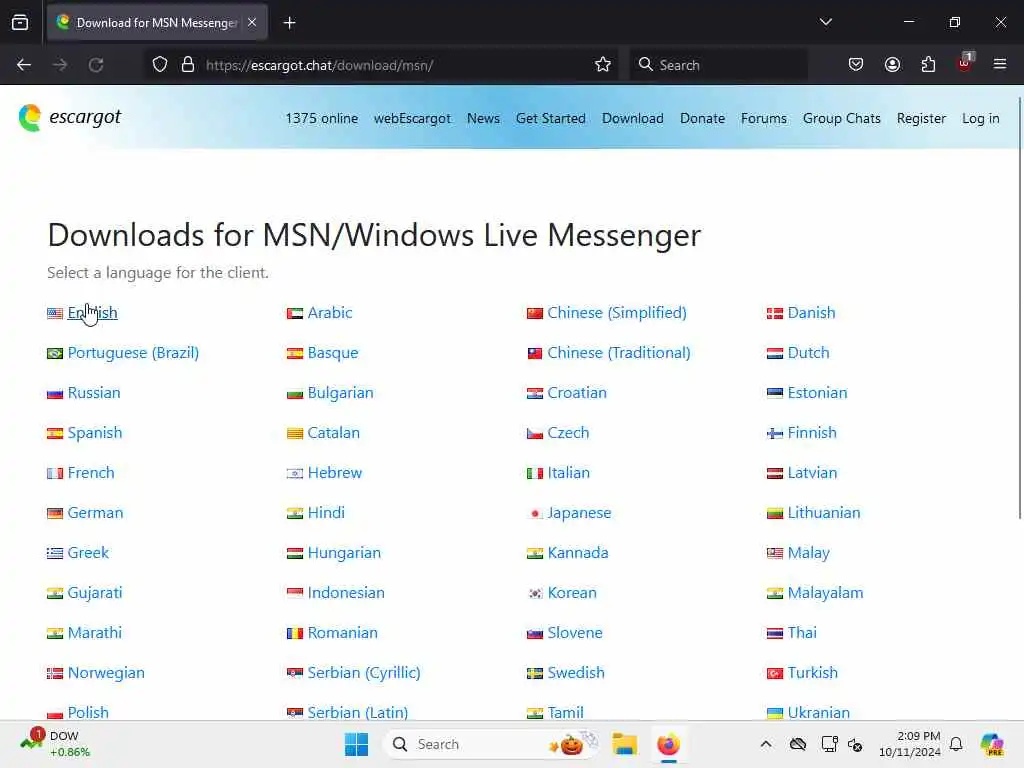1024x768 pixels.
Task: Select the English language link
Action: pyautogui.click(x=92, y=313)
